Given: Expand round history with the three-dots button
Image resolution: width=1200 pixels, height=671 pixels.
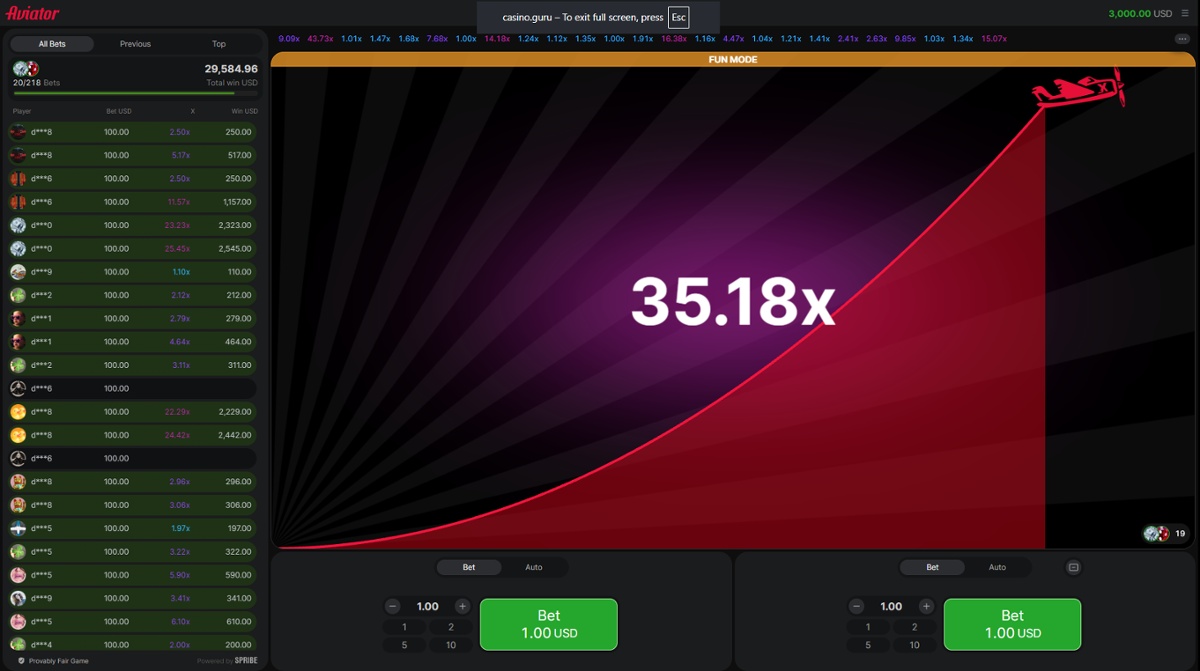Looking at the screenshot, I should pyautogui.click(x=1181, y=39).
